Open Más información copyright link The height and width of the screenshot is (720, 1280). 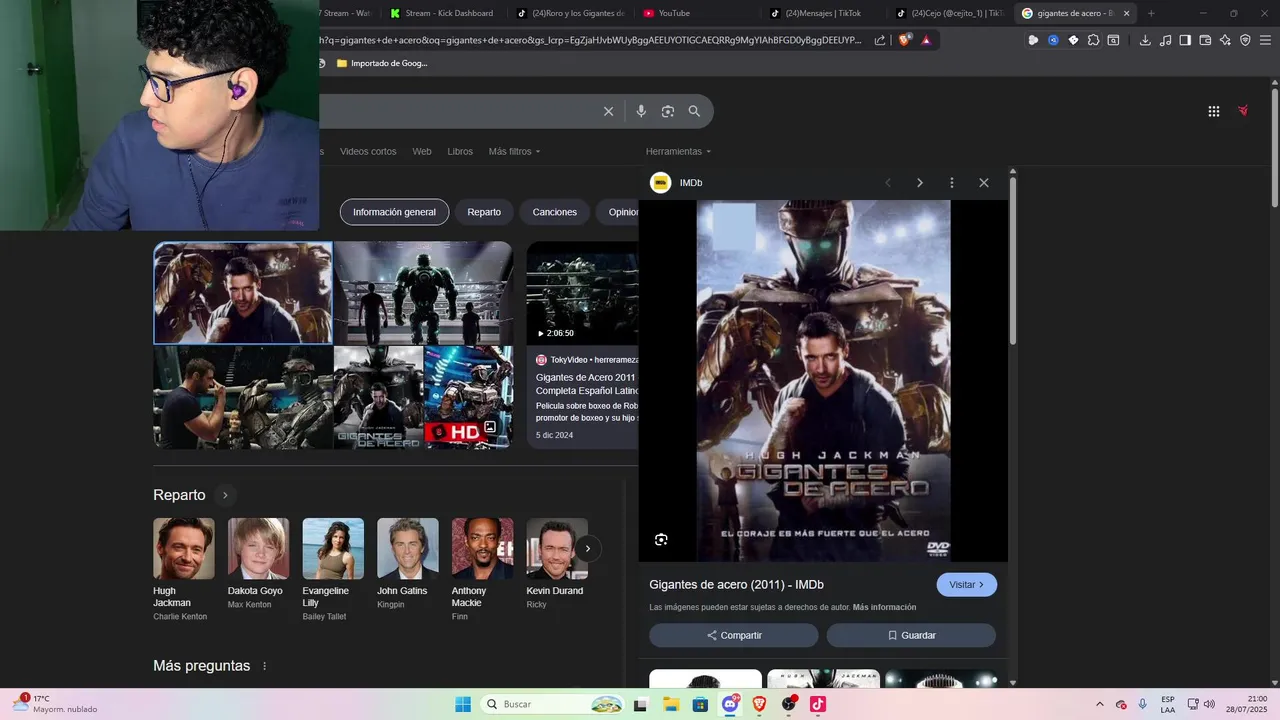(884, 607)
